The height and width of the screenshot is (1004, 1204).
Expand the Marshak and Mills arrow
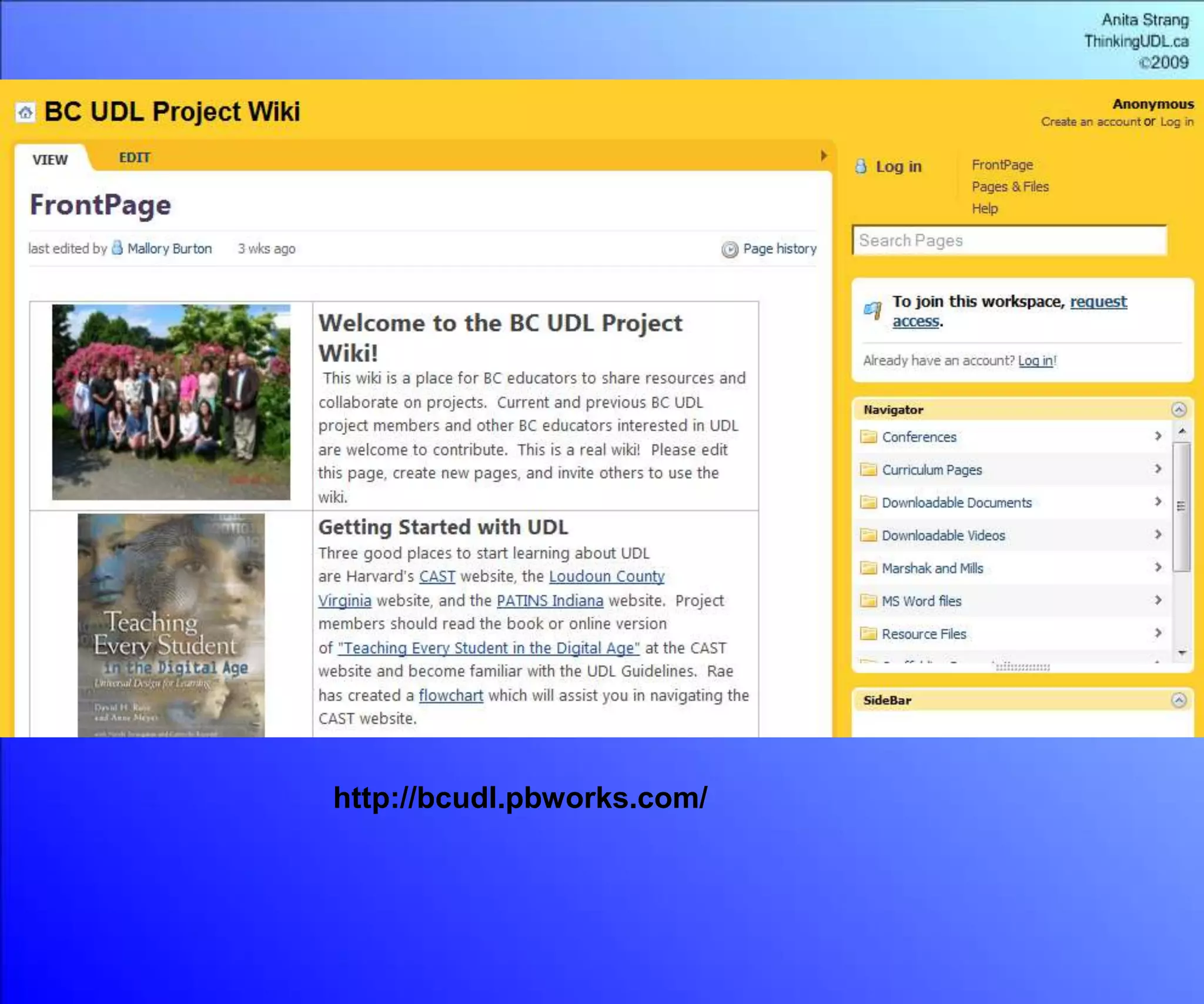(1158, 567)
